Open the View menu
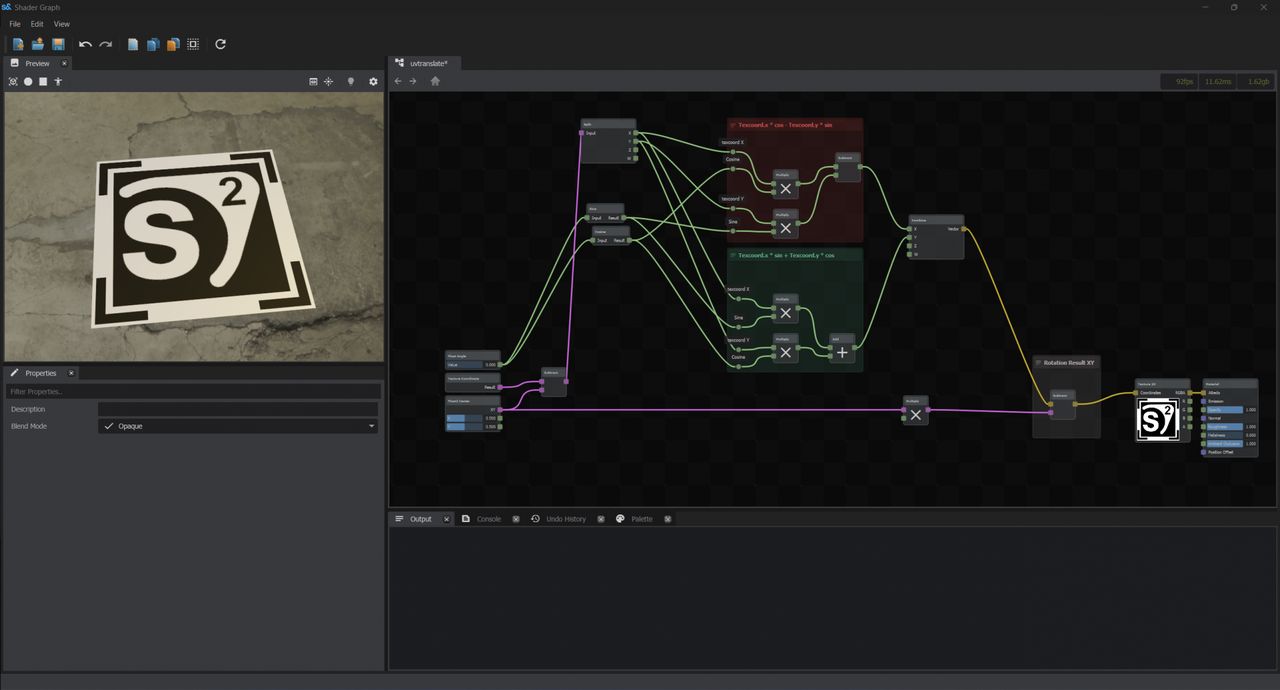The image size is (1280, 690). pyautogui.click(x=62, y=23)
